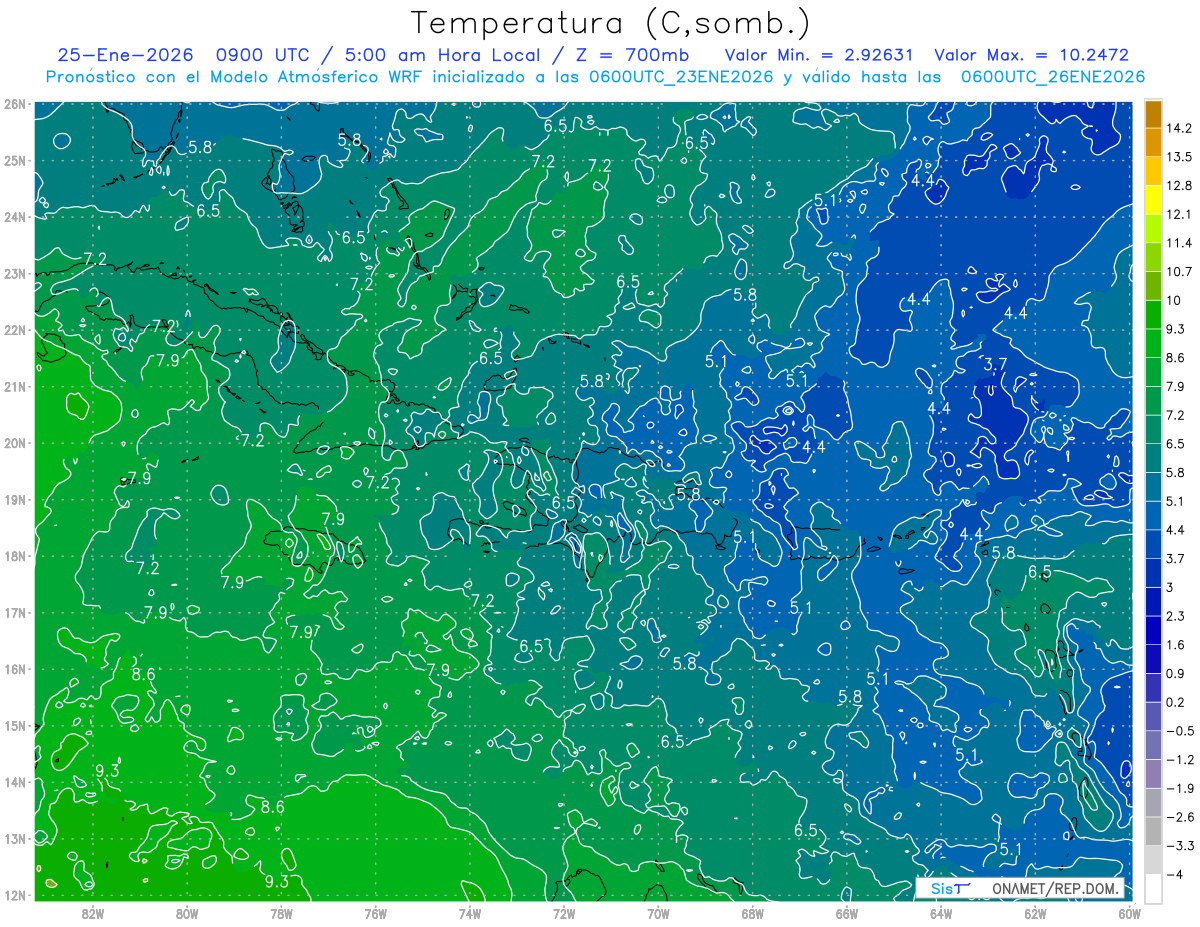The image size is (1200, 927).
Task: Click the '24N' latitude axis label
Action: [15, 217]
